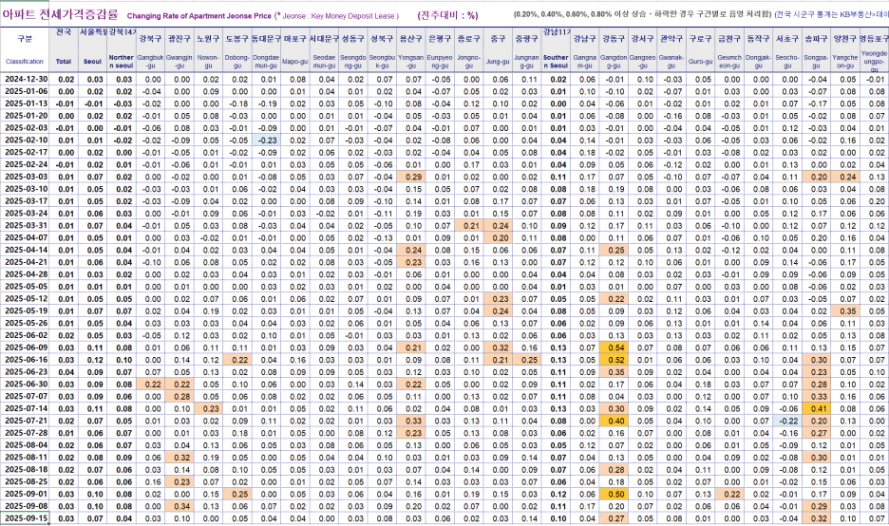889x526 pixels.
Task: Click the 0.25 Gangdong cell on 2025-04-14
Action: (613, 250)
